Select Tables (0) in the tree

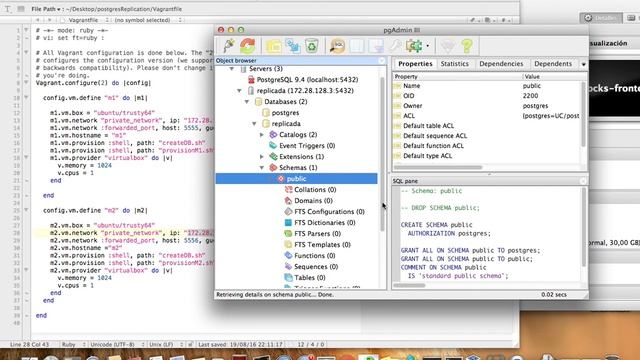point(309,278)
